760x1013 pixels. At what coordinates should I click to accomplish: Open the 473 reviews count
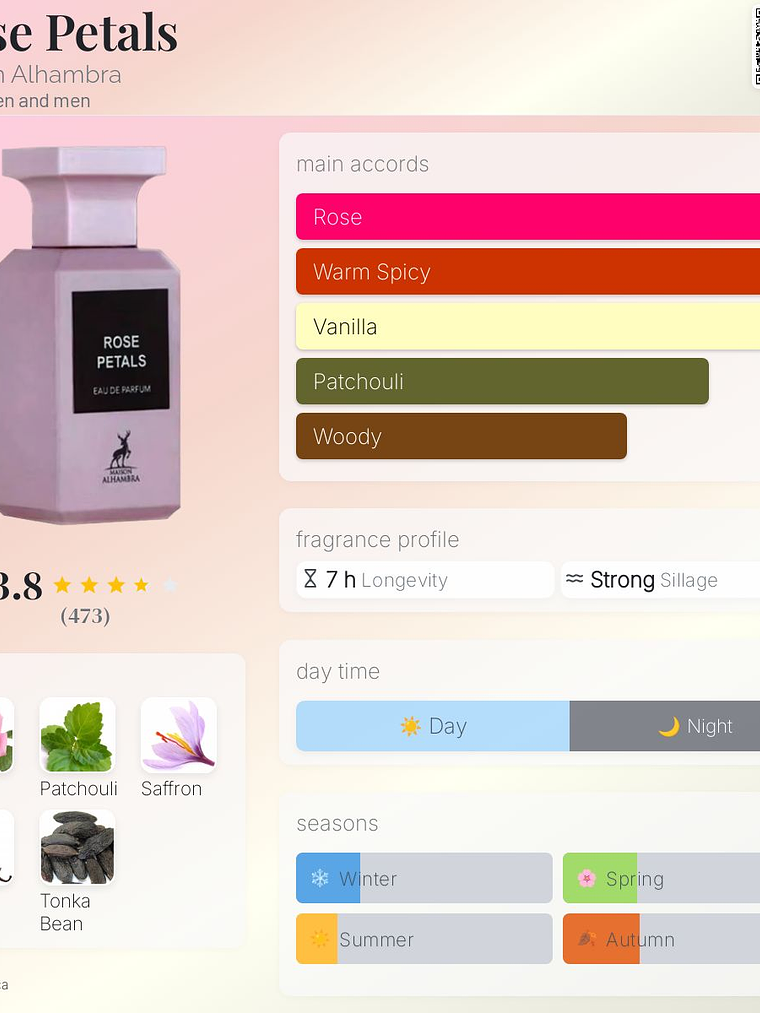coord(85,616)
